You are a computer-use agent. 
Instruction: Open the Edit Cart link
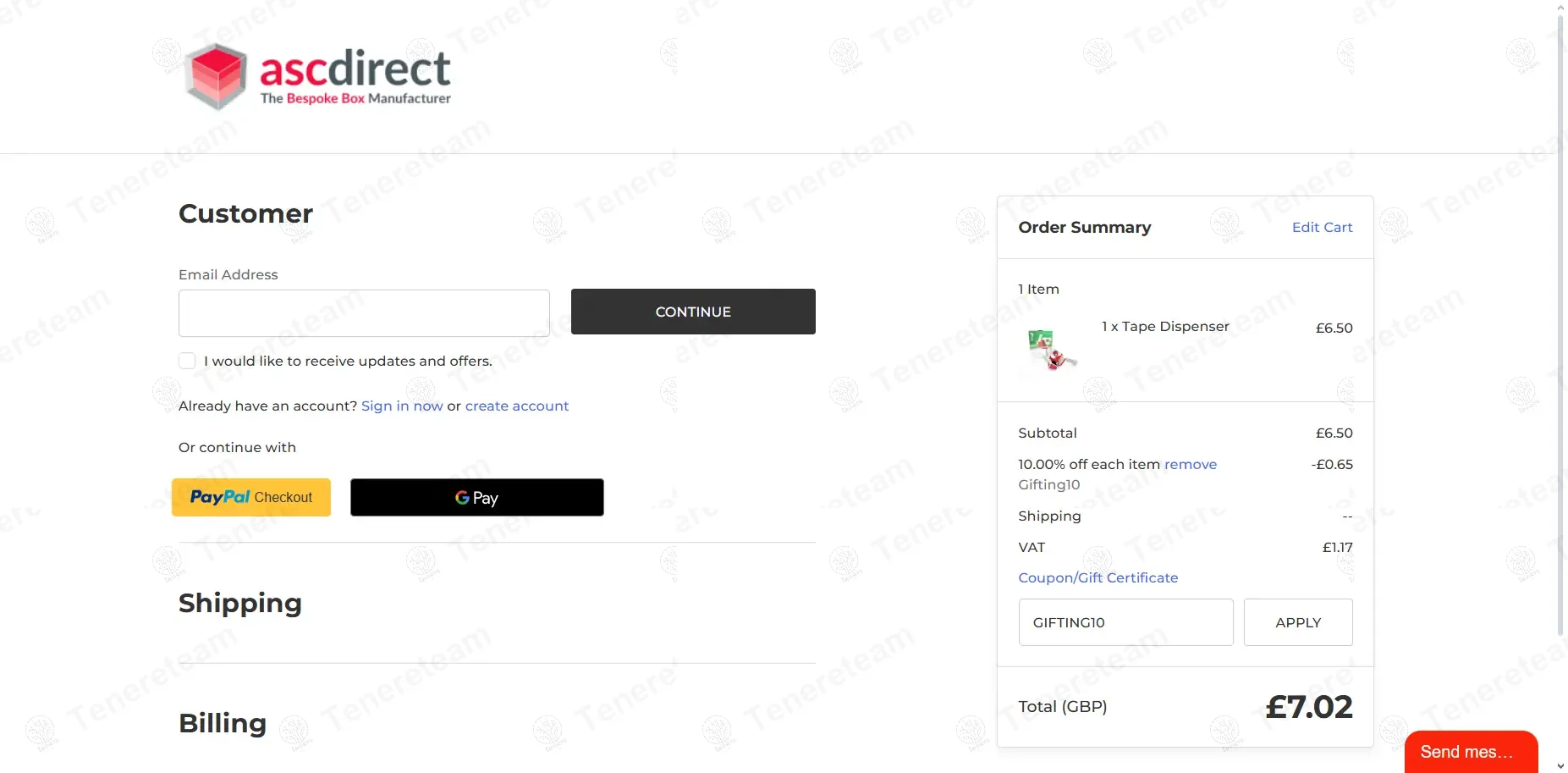click(1322, 228)
